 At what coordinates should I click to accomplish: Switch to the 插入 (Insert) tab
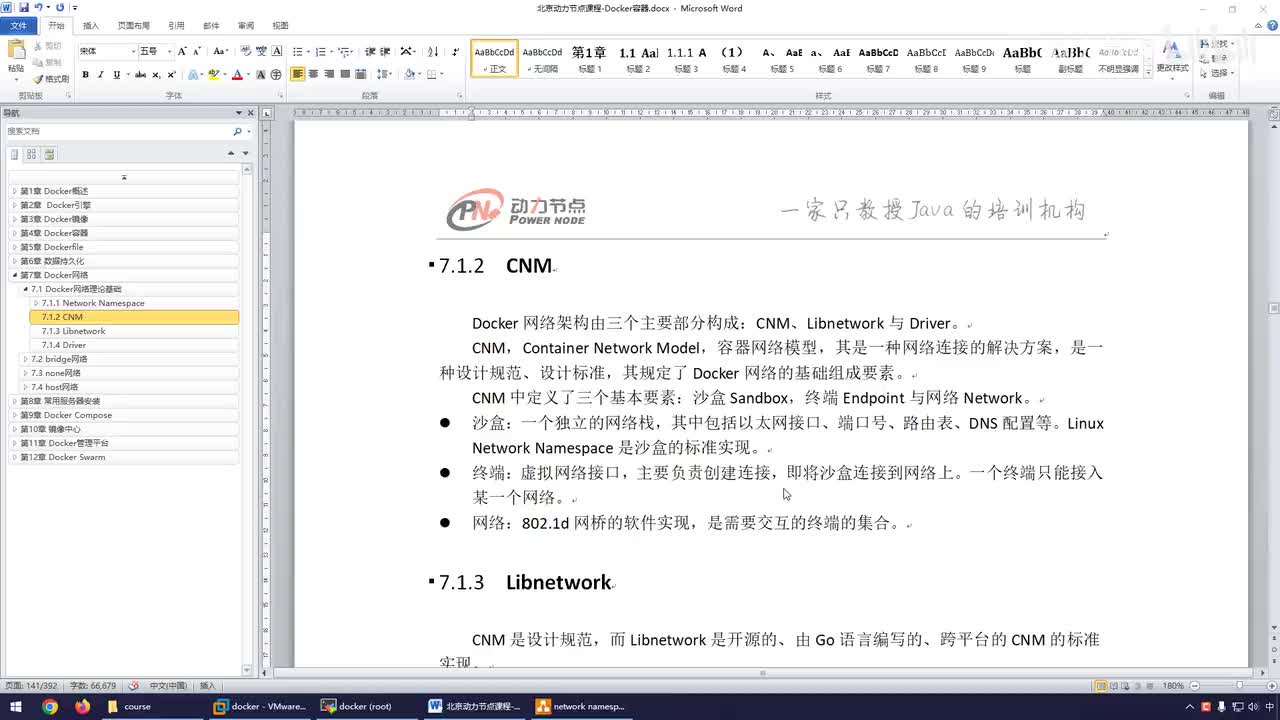(90, 26)
